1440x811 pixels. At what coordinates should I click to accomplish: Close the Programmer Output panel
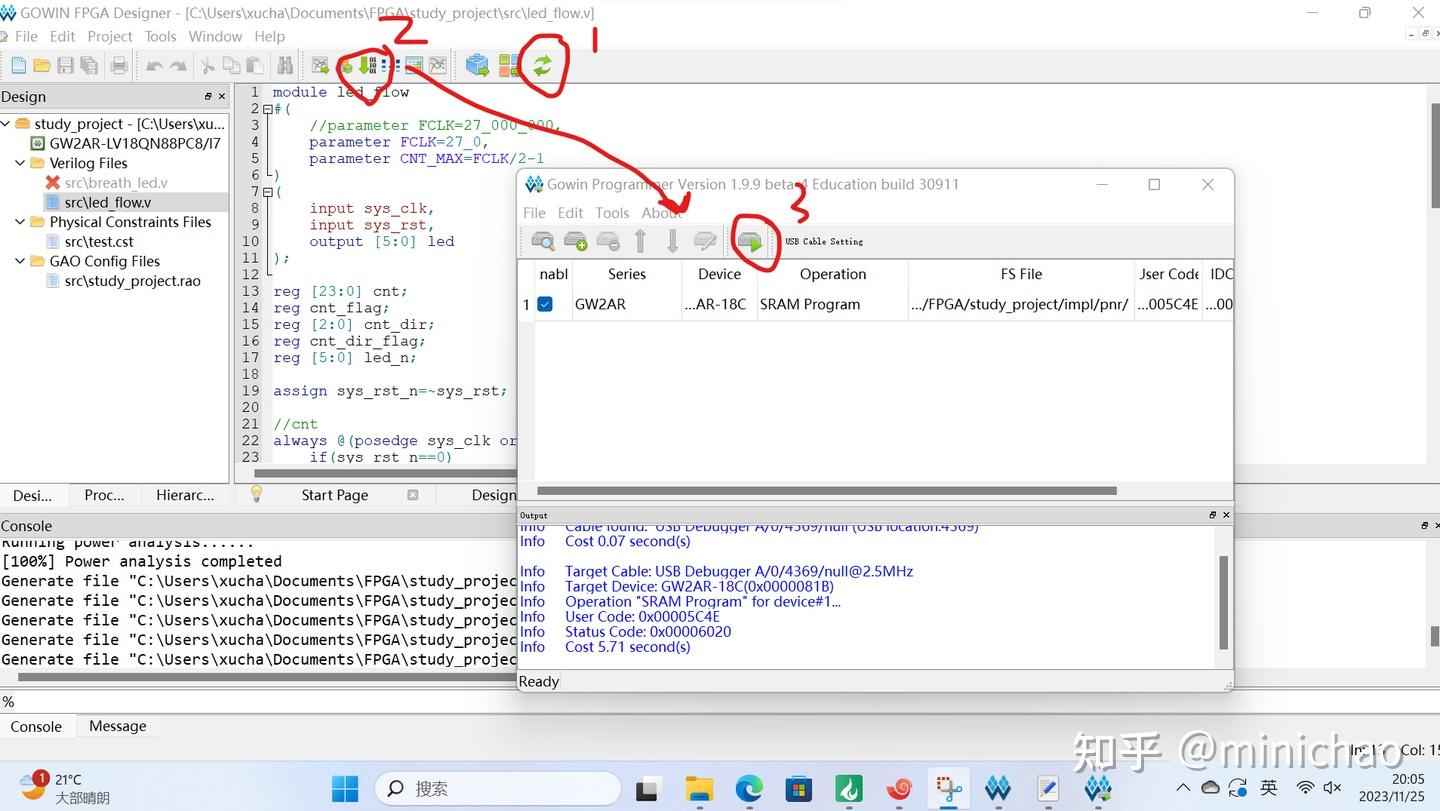(1226, 515)
